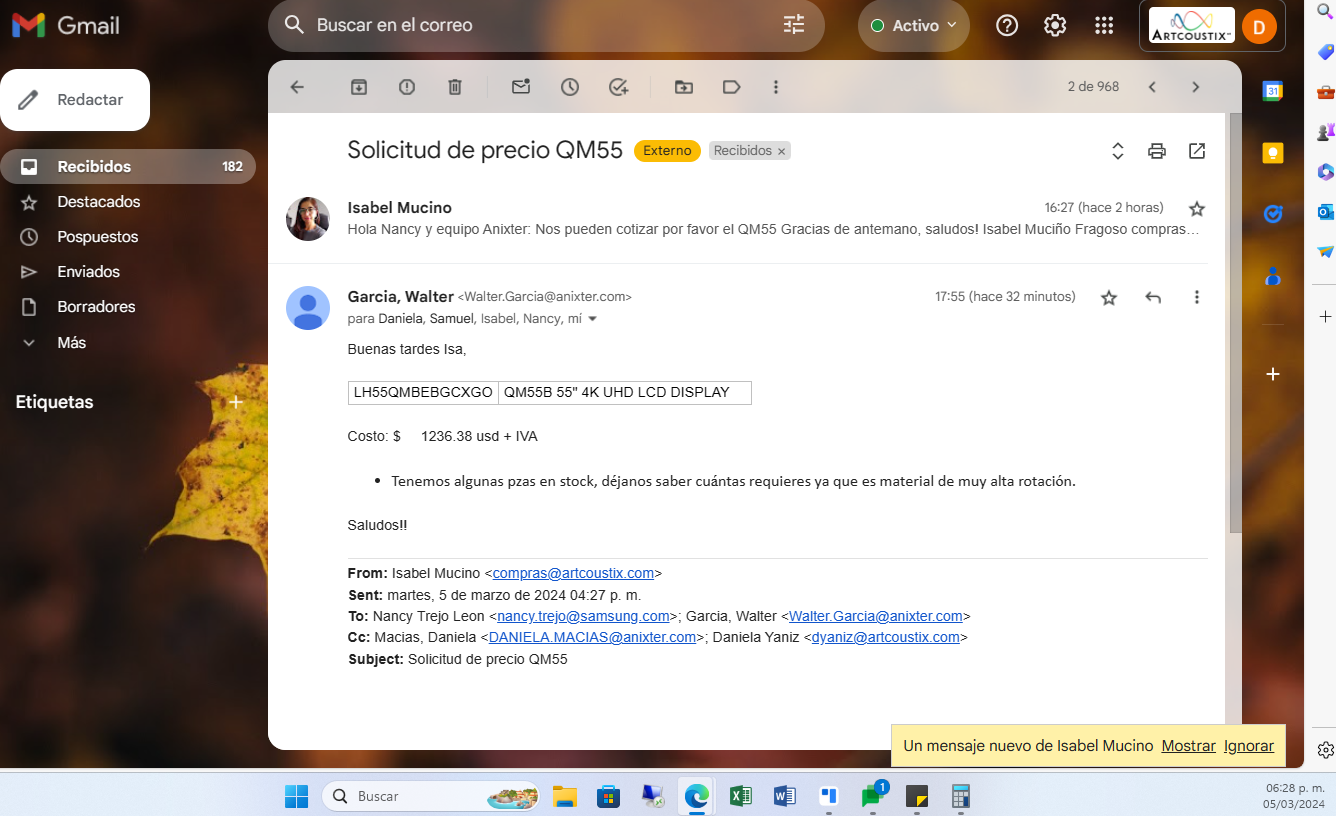Image resolution: width=1336 pixels, height=816 pixels.
Task: Open Google apps grid
Action: [x=1104, y=25]
